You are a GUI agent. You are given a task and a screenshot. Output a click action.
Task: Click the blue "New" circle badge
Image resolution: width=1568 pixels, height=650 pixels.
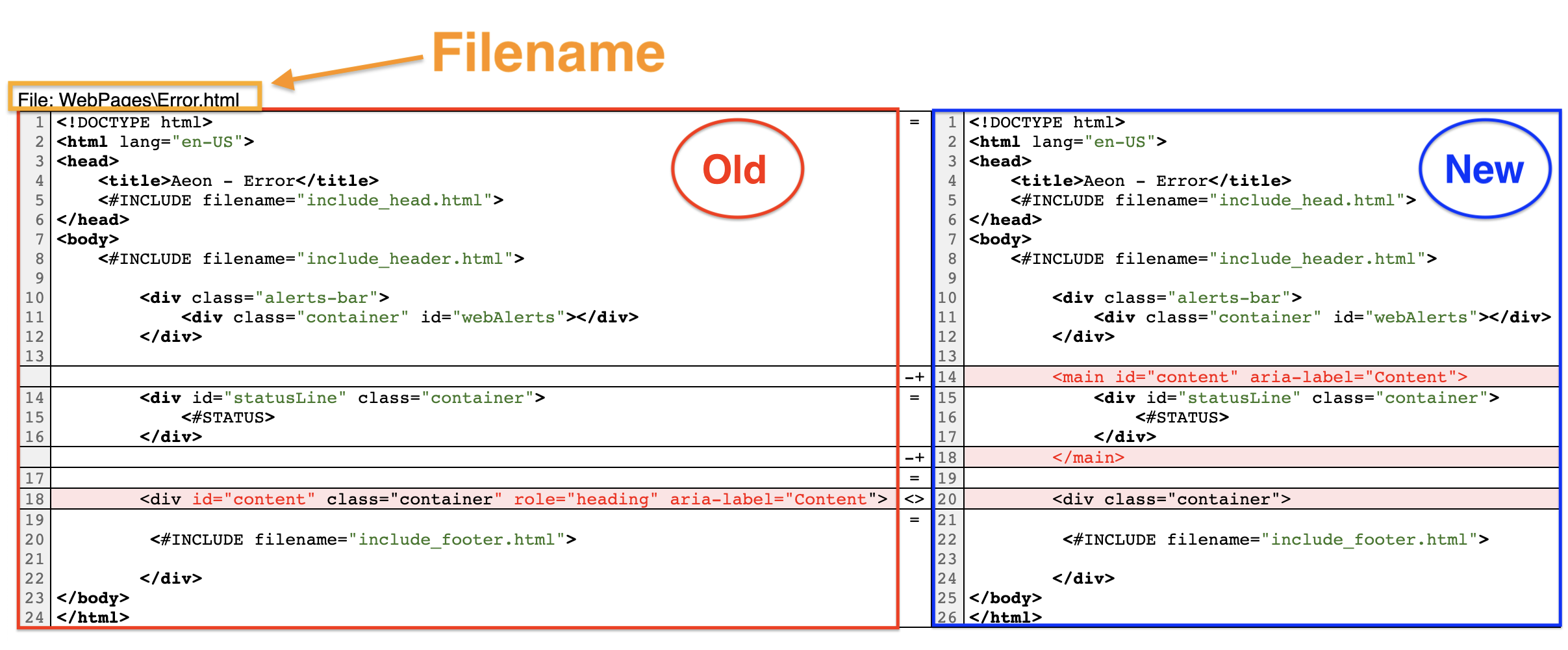click(1484, 169)
